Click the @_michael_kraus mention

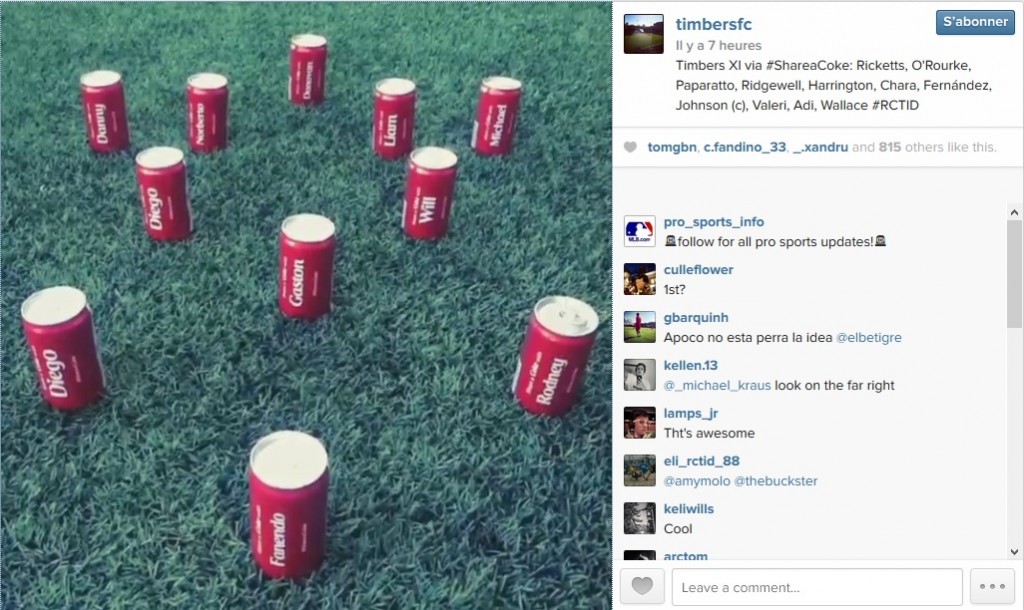click(717, 385)
